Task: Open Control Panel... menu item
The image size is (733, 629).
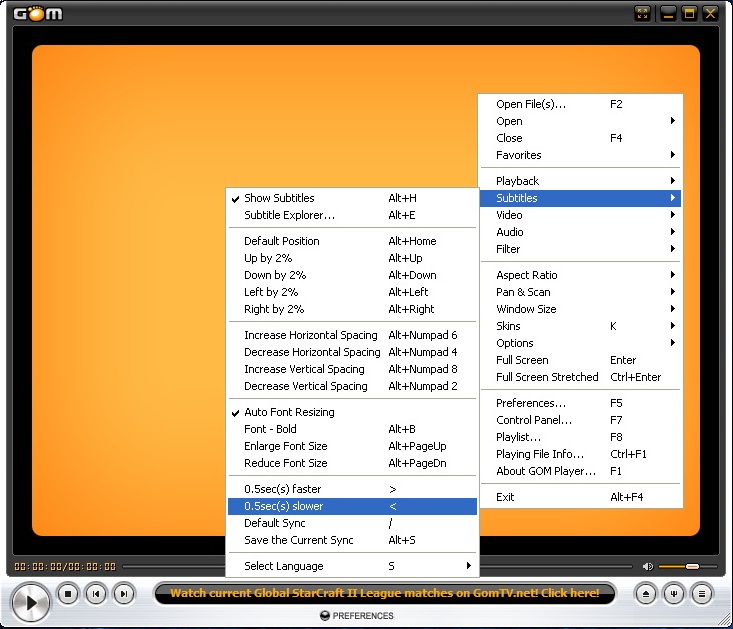Action: pyautogui.click(x=580, y=420)
